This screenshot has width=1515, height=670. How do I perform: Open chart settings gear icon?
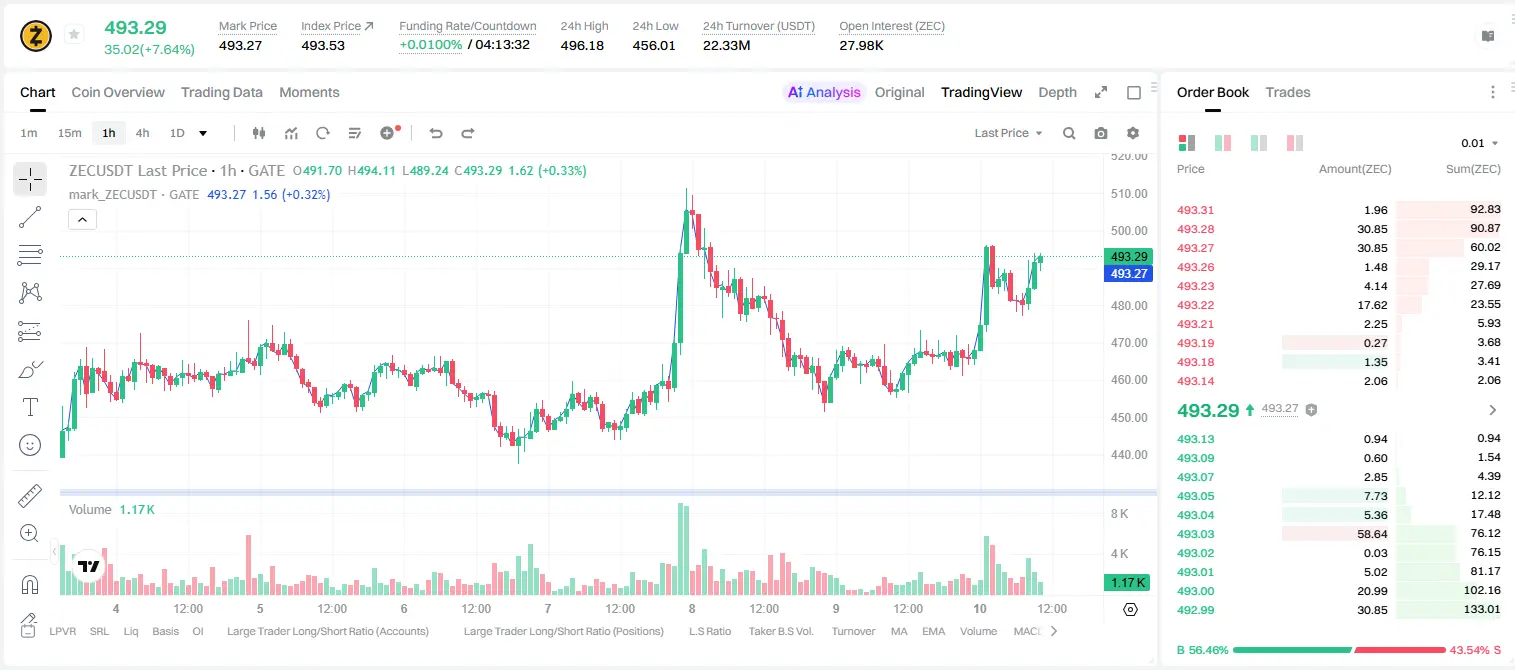[x=1133, y=133]
